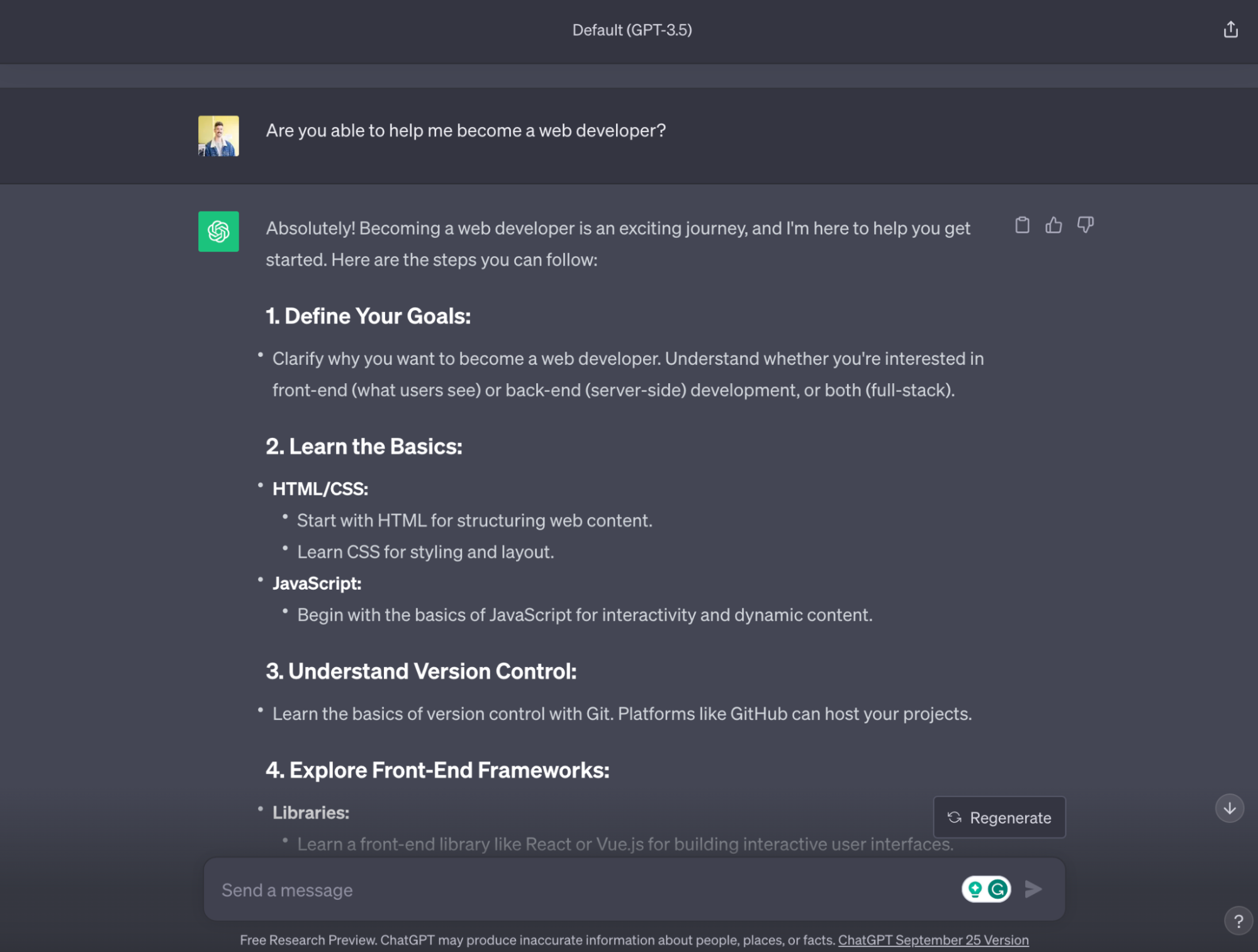Click the HTML/CSS bullet label

pyautogui.click(x=320, y=489)
